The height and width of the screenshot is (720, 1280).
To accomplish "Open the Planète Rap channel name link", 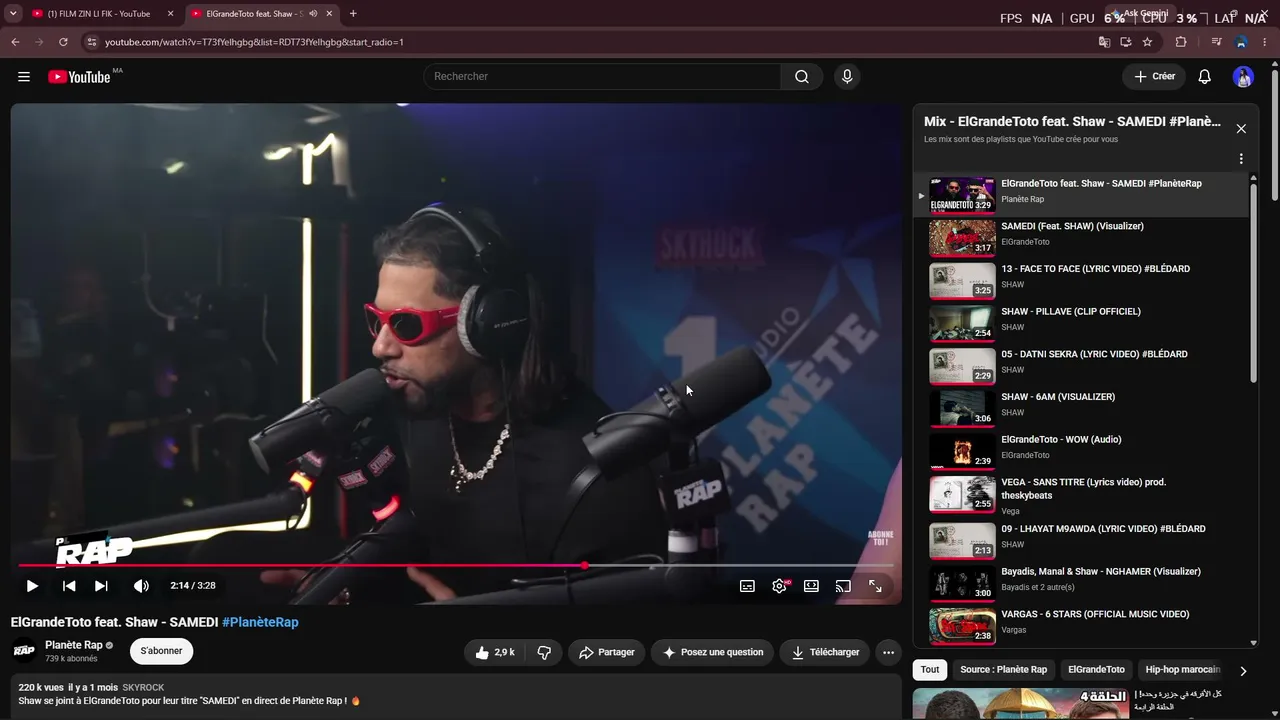I will 74,645.
